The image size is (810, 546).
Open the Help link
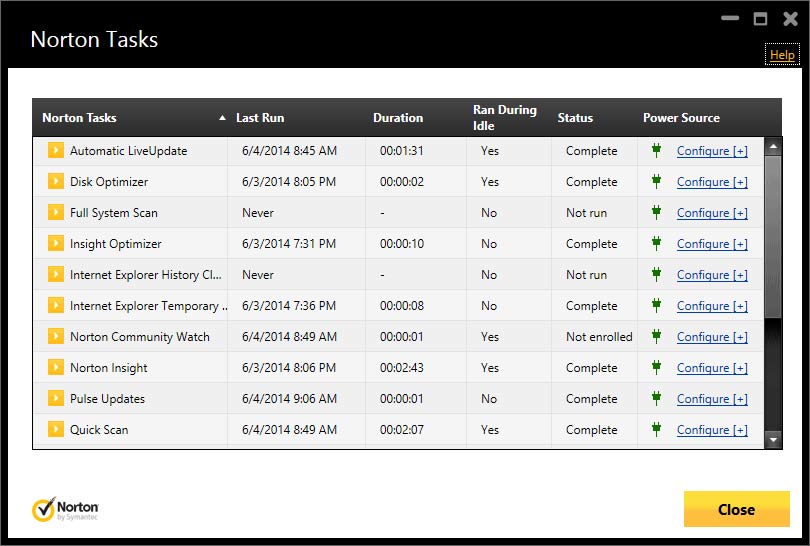[782, 55]
